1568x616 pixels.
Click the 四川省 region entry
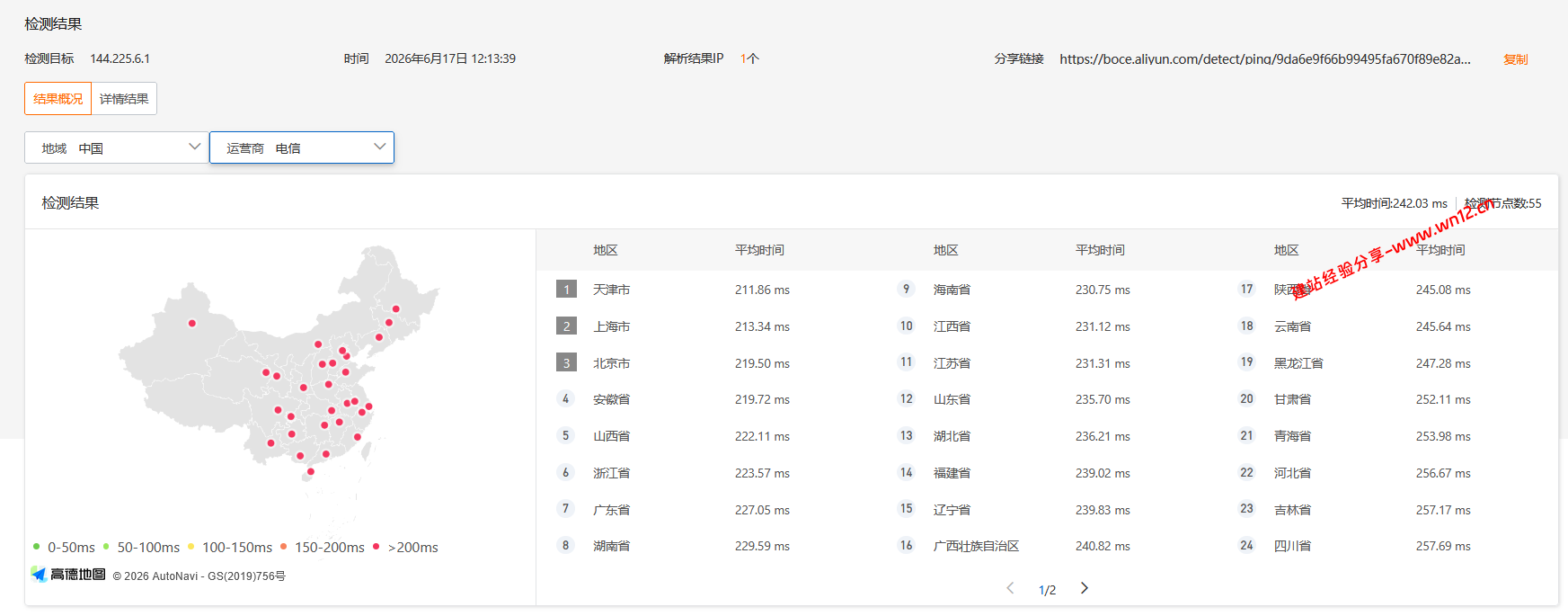[1292, 546]
